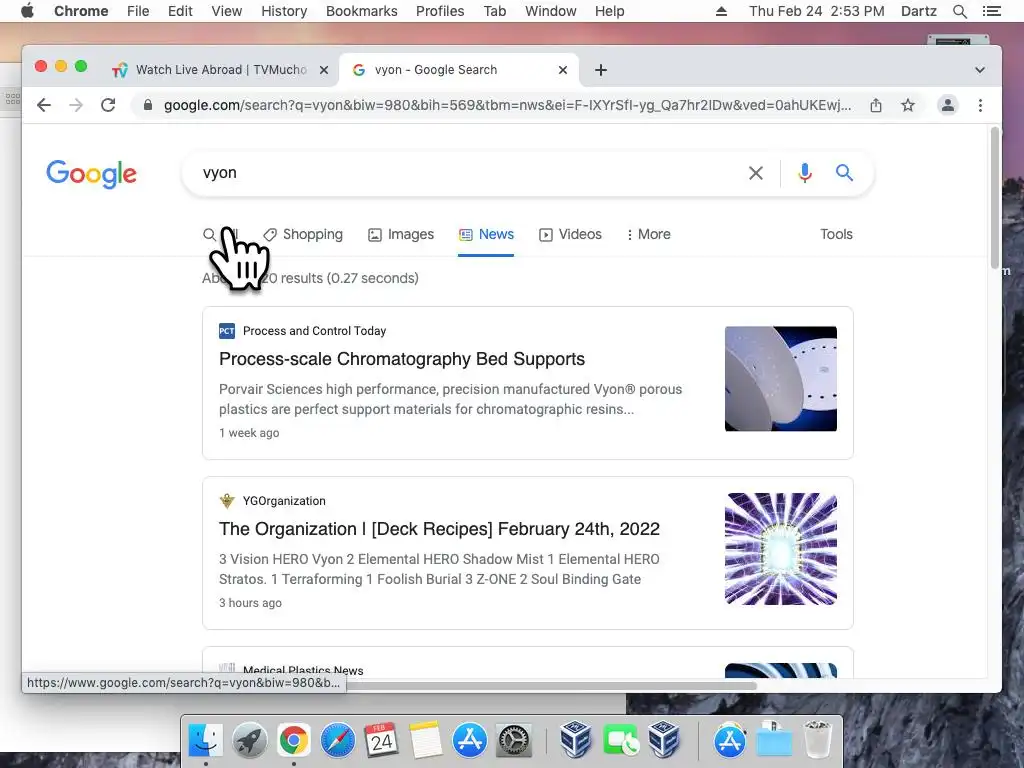Reload the current page

click(108, 105)
